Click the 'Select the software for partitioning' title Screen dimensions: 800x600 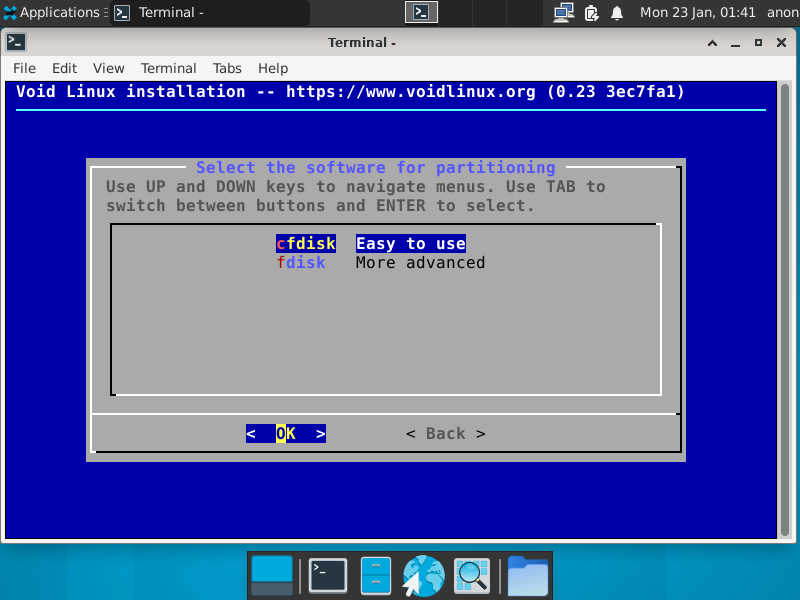pyautogui.click(x=376, y=167)
